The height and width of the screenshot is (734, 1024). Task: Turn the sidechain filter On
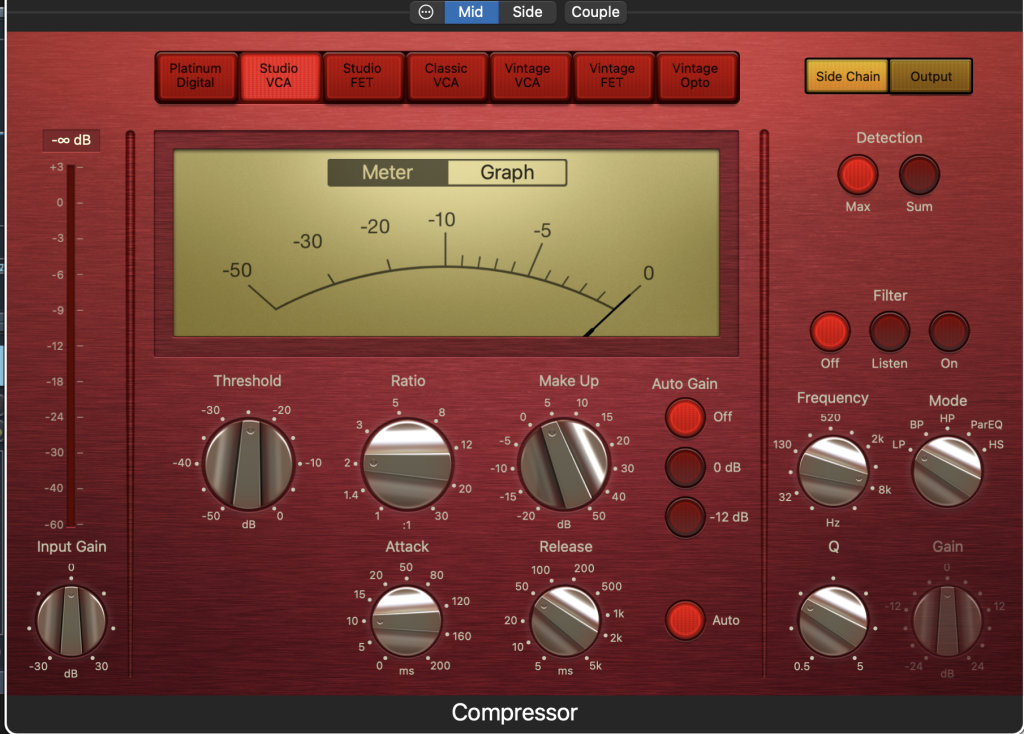pyautogui.click(x=949, y=332)
